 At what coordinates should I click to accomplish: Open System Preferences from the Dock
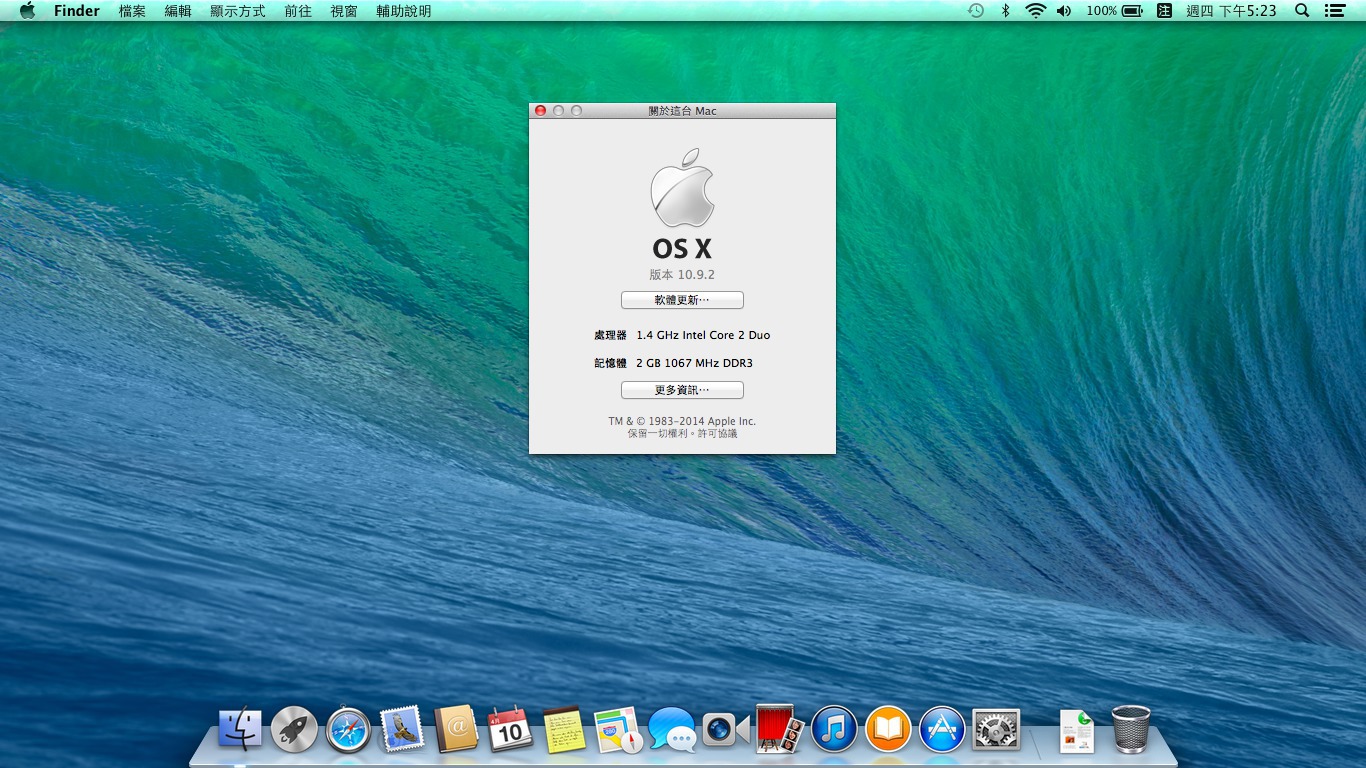996,730
